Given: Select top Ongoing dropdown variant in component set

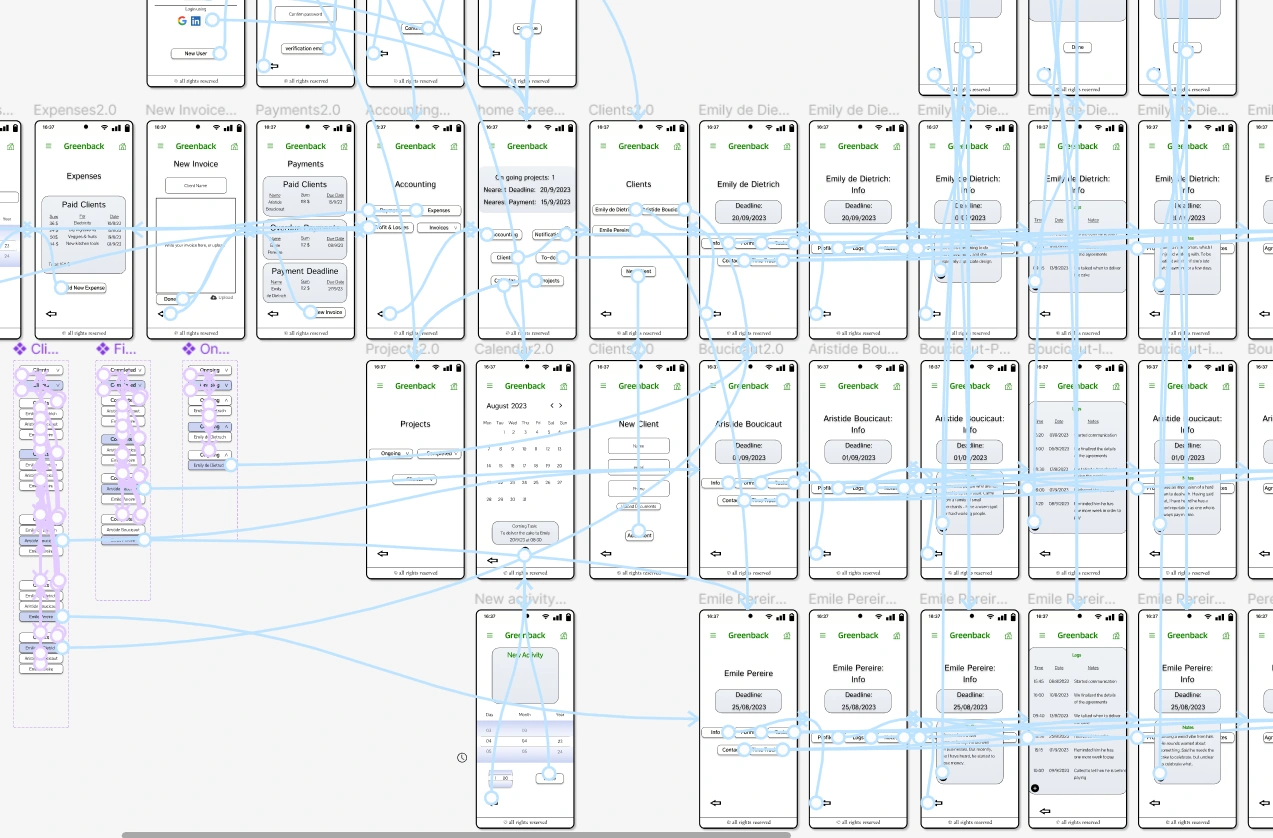Looking at the screenshot, I should tap(210, 370).
